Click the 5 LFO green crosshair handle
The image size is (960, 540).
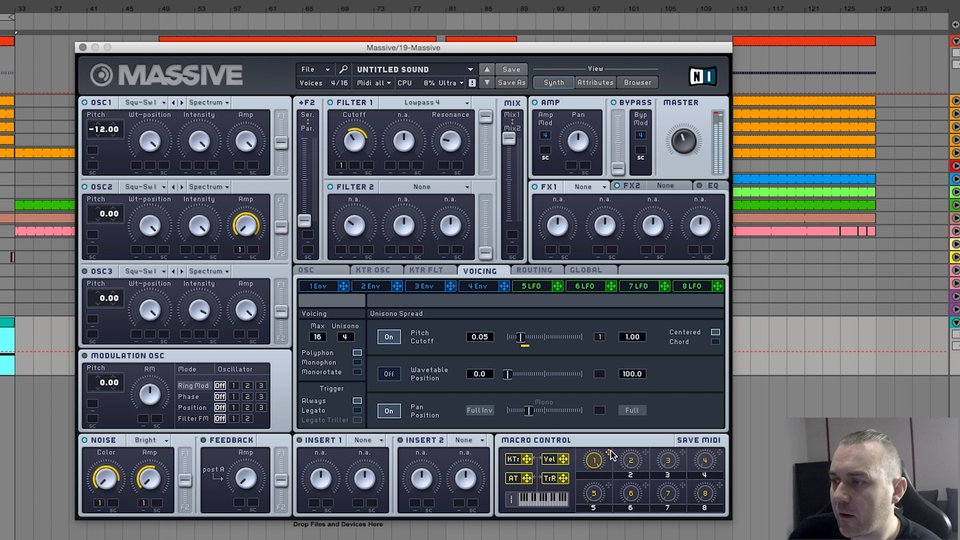coord(557,286)
